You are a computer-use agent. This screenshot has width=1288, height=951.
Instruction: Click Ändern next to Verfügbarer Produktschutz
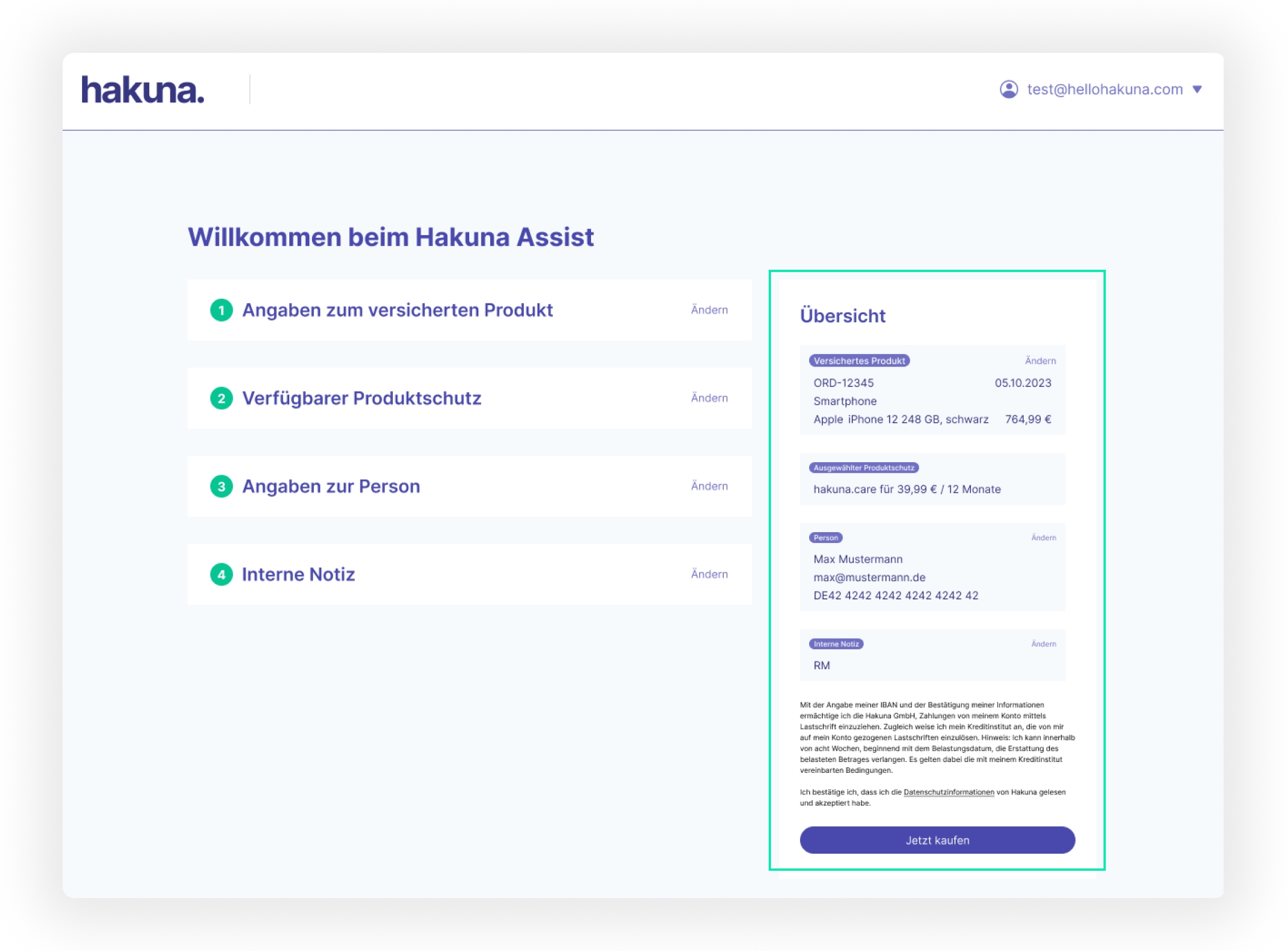point(709,398)
